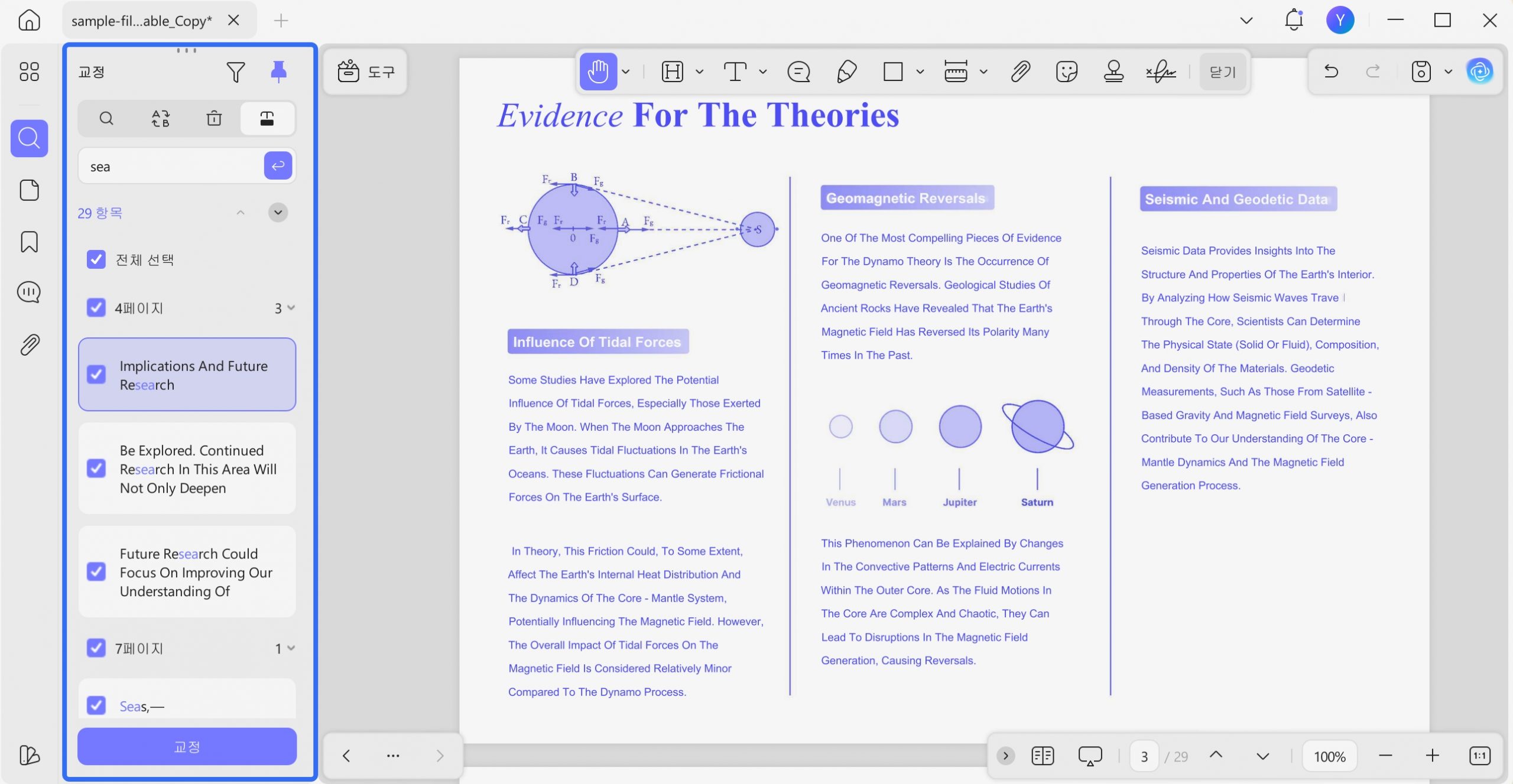Select the signature tool

coord(1161,71)
